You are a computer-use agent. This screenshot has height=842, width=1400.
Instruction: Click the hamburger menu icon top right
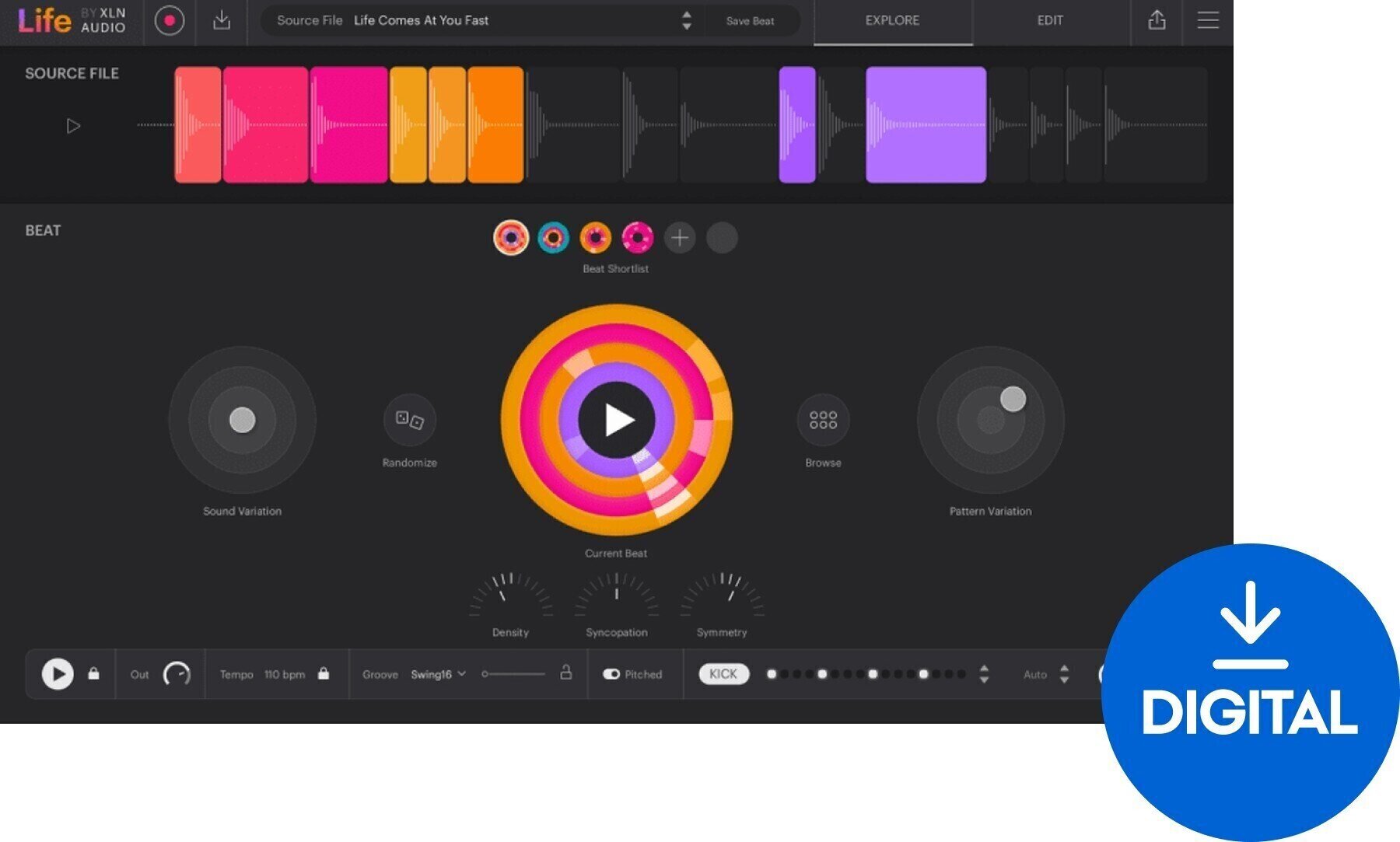click(1208, 21)
